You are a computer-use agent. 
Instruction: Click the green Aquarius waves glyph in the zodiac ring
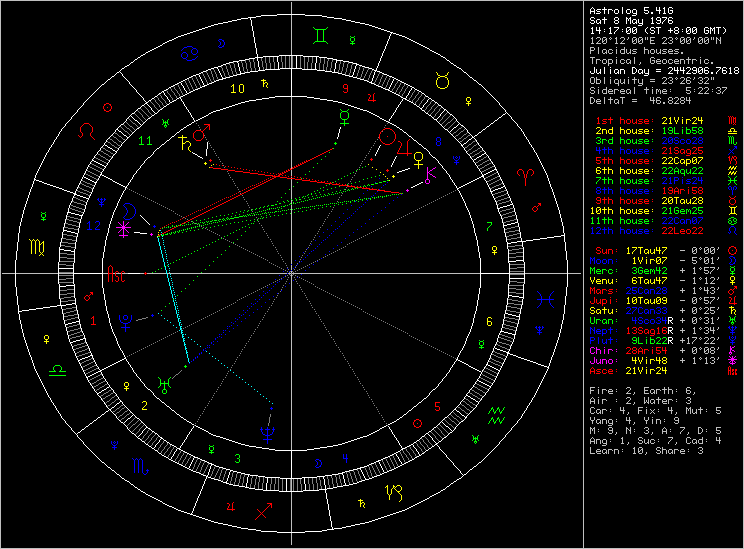tap(496, 416)
